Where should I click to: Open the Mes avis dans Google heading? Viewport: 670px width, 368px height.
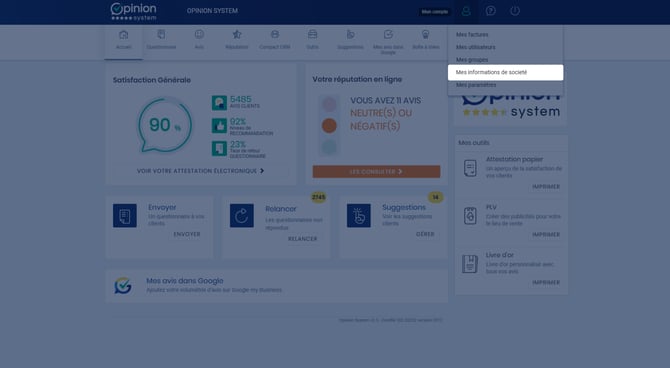[x=185, y=281]
